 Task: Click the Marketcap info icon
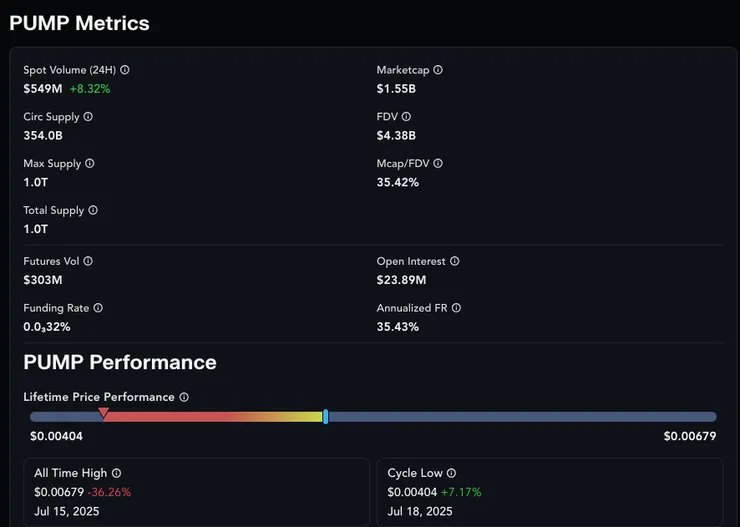click(438, 70)
